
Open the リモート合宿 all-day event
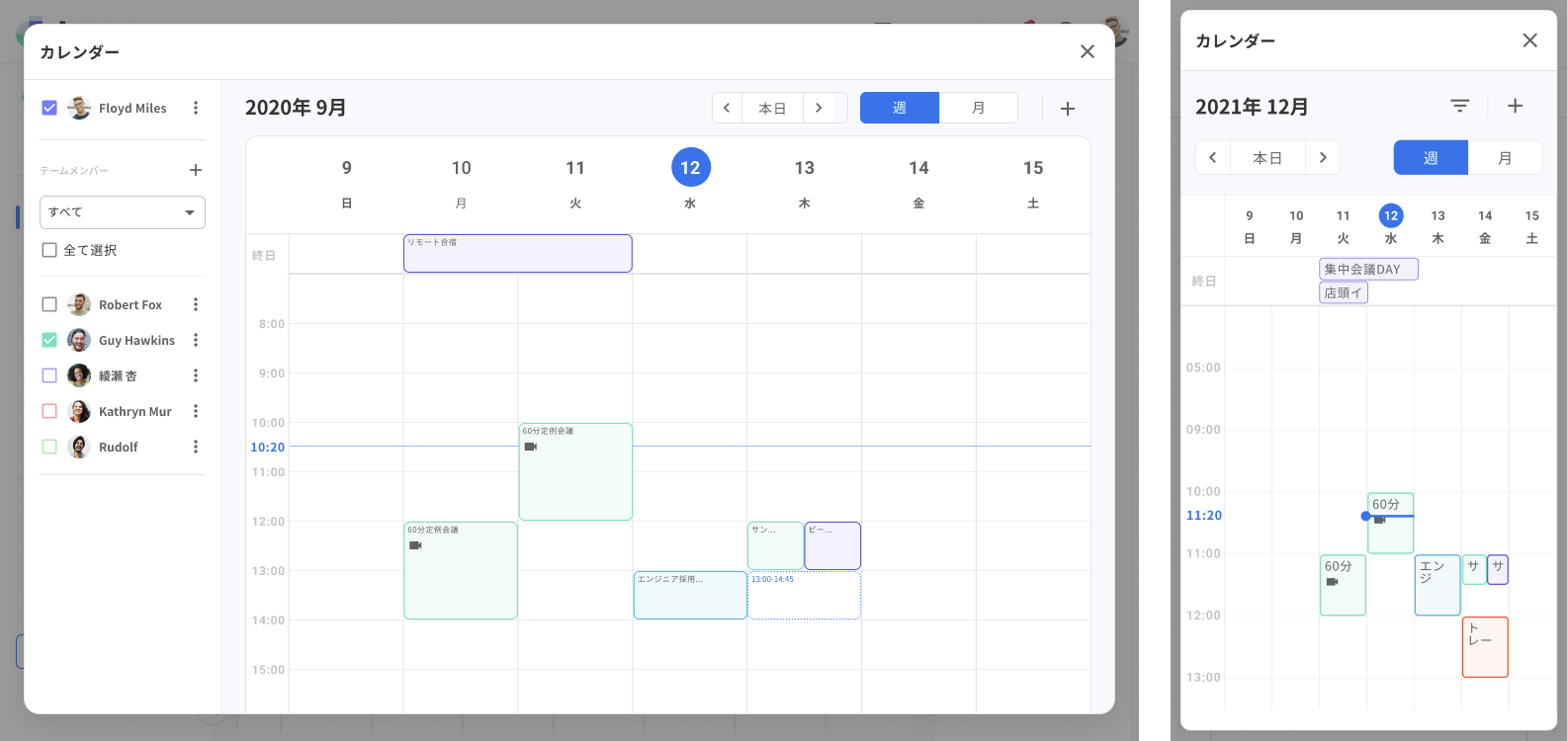pyautogui.click(x=517, y=254)
